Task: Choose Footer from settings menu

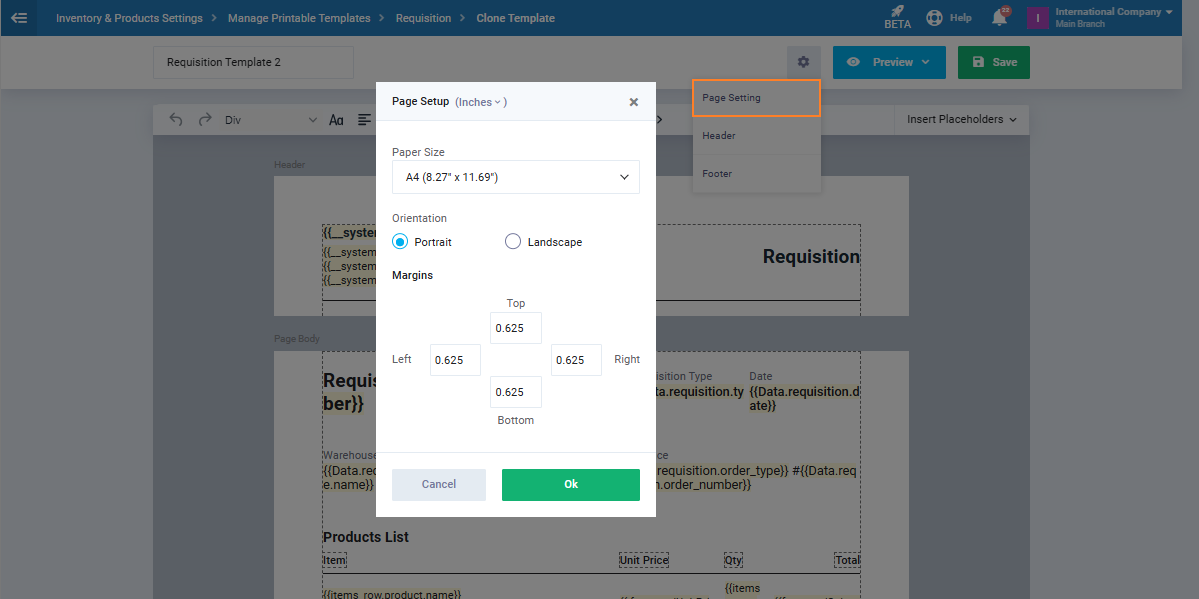Action: tap(717, 174)
